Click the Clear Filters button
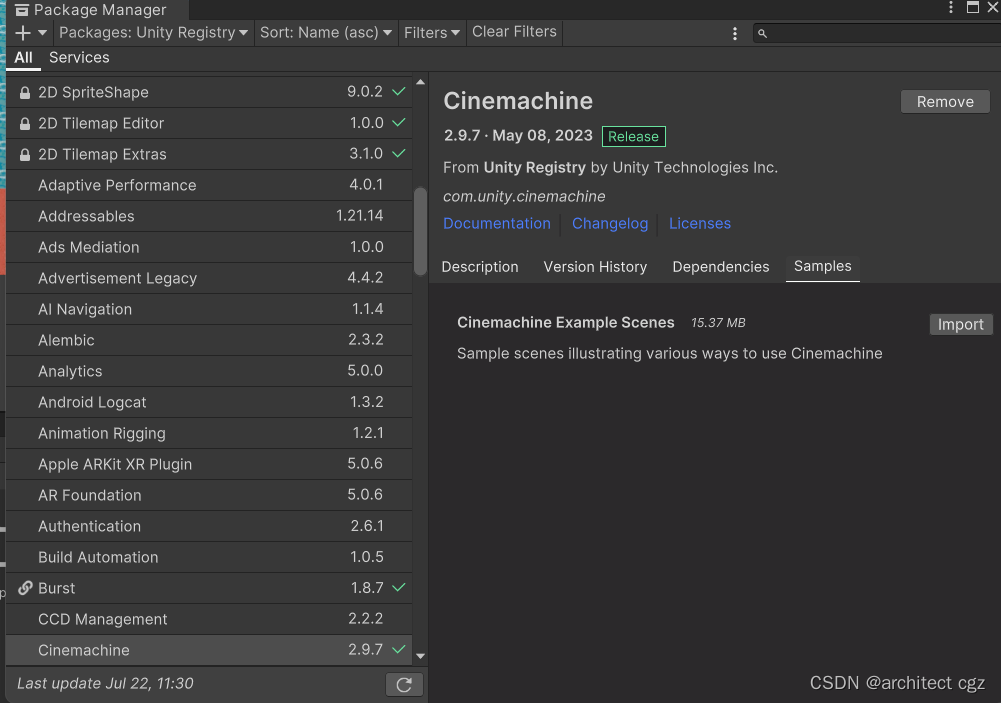Viewport: 1001px width, 703px height. (514, 31)
